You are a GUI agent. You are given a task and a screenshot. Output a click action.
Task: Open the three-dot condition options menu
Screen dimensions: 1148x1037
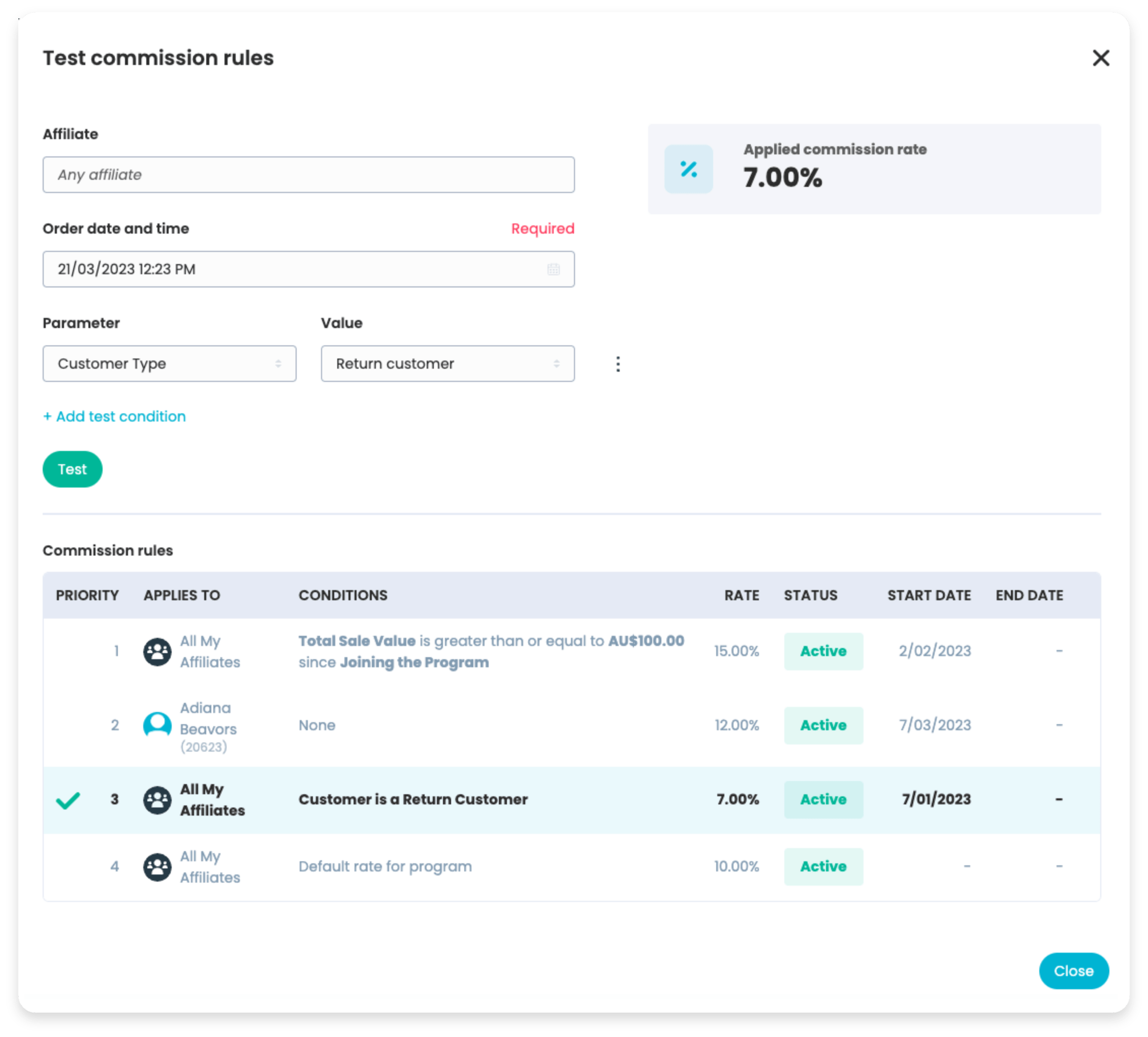pyautogui.click(x=618, y=364)
